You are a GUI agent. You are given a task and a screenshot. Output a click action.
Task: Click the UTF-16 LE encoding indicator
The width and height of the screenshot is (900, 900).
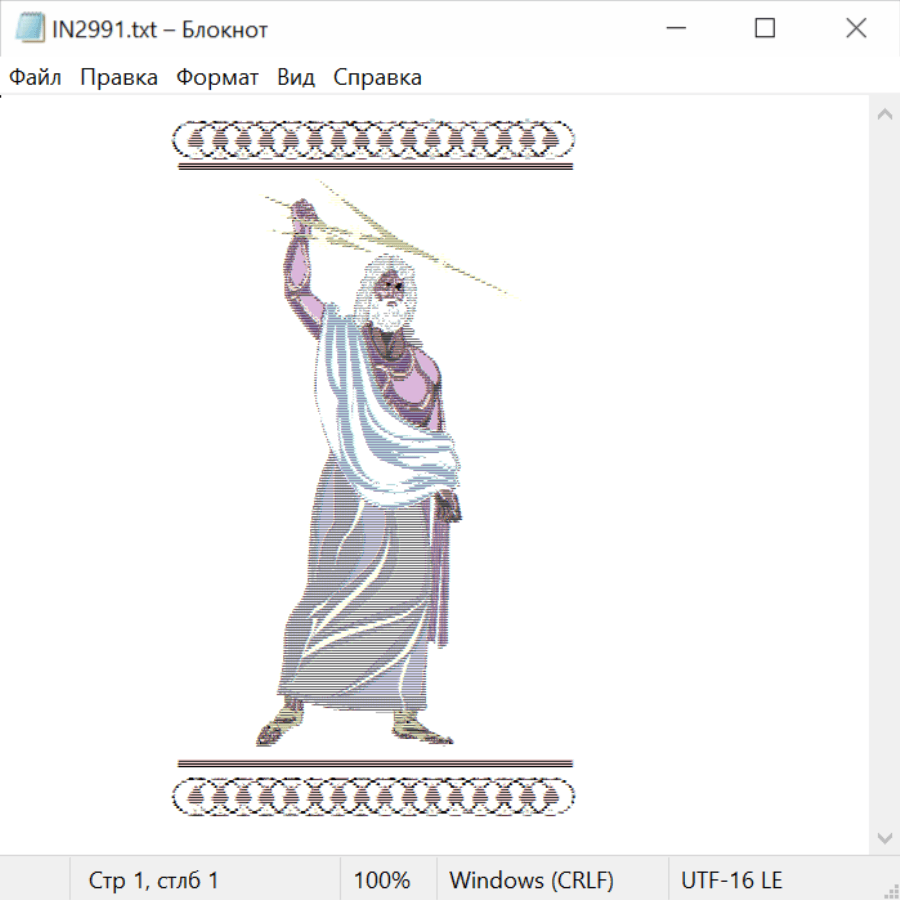coord(732,880)
